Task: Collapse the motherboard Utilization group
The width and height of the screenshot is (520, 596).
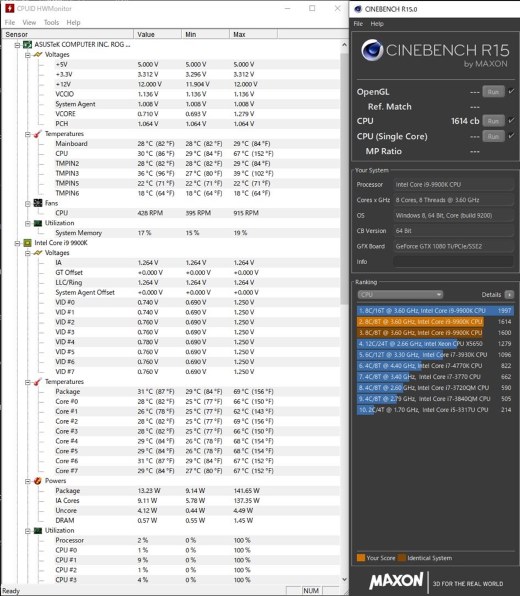Action: (x=28, y=224)
